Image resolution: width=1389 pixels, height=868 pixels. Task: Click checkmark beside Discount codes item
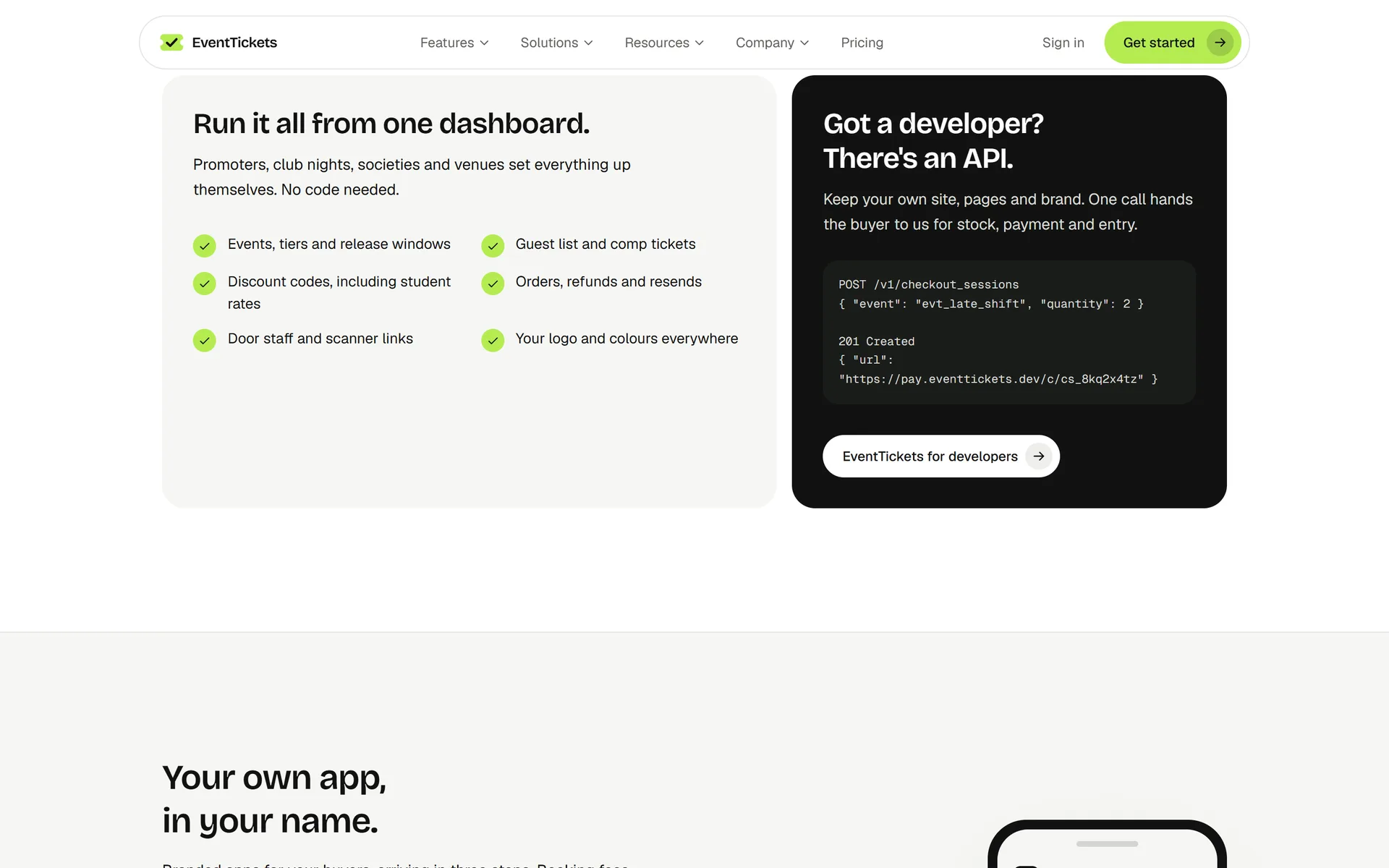click(205, 284)
